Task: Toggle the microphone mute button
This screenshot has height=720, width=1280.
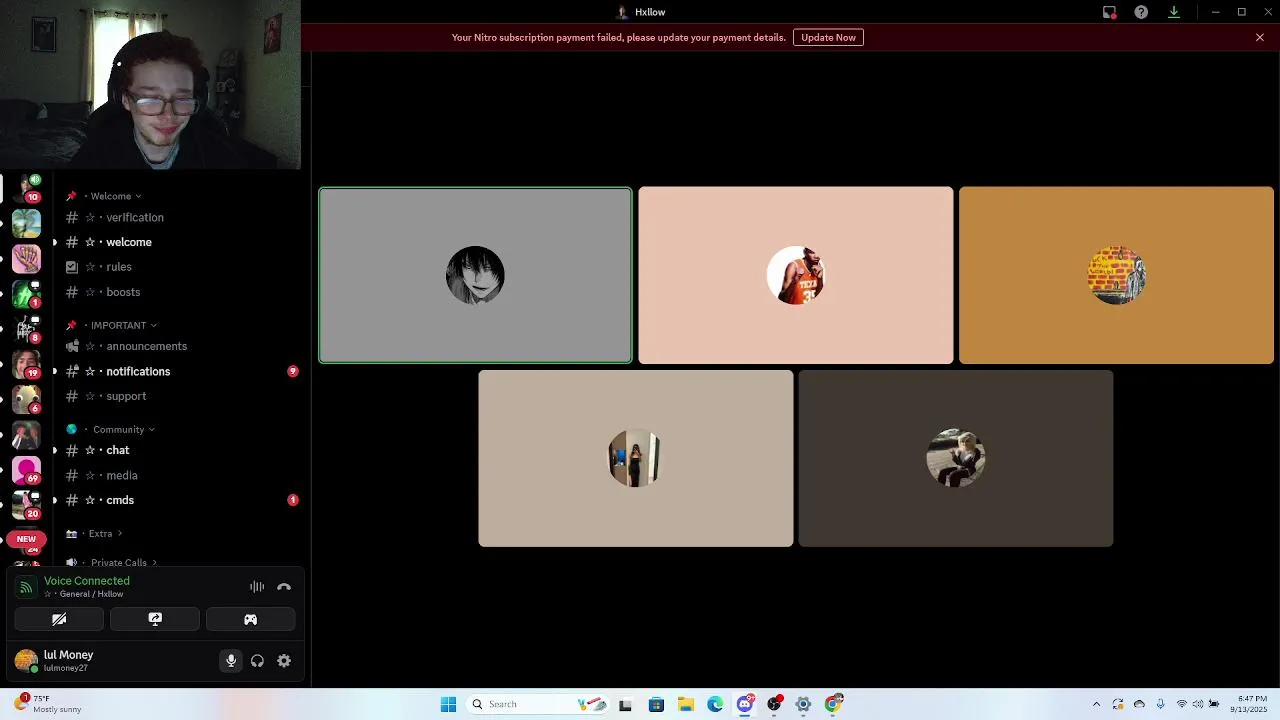Action: click(231, 660)
